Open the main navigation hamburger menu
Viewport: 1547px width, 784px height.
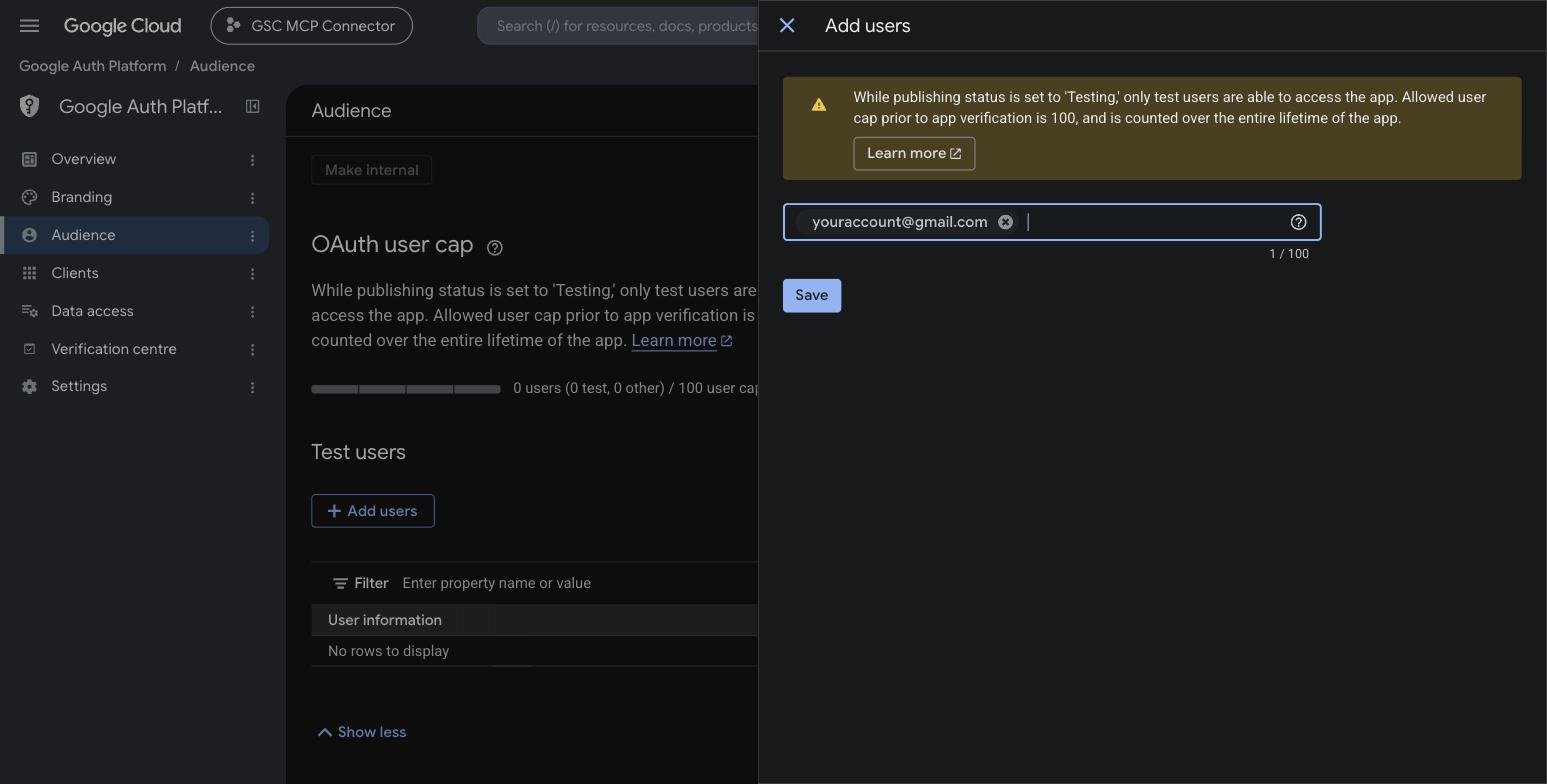click(29, 26)
